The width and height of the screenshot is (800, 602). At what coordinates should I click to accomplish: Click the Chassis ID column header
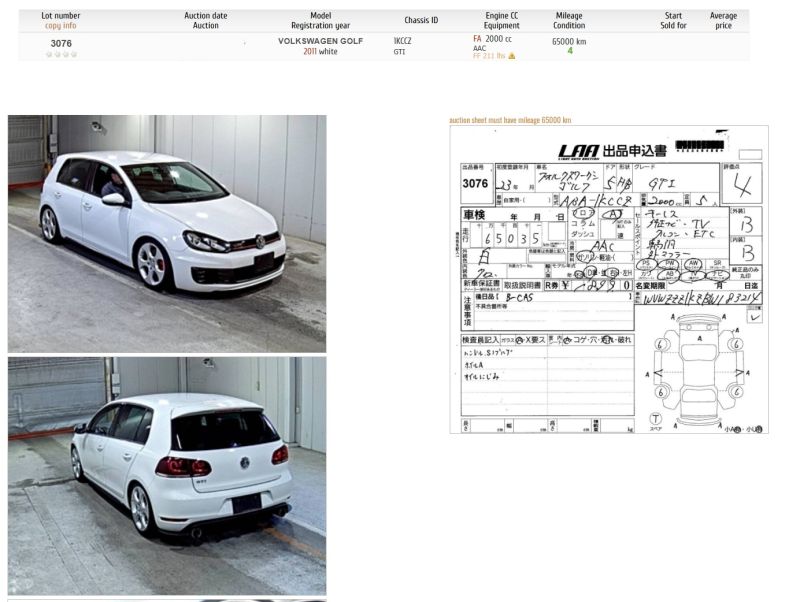pyautogui.click(x=421, y=20)
